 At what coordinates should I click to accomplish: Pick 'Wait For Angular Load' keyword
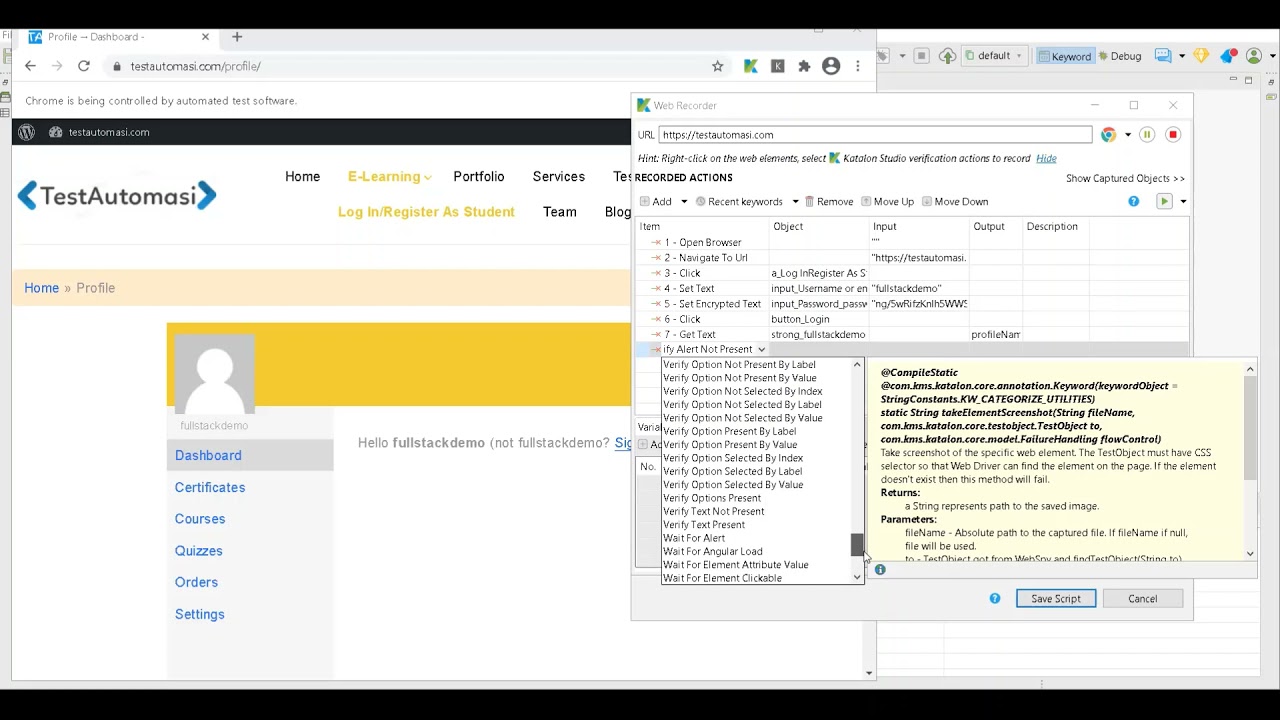[712, 551]
